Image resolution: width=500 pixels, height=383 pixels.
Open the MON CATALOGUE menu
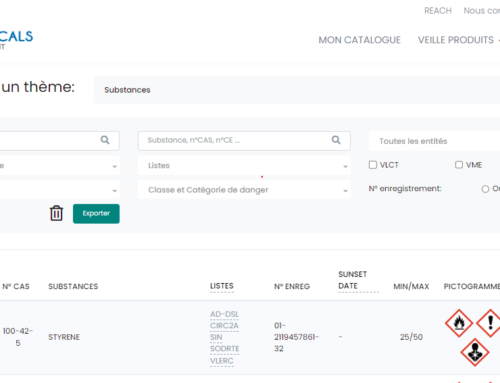(359, 40)
